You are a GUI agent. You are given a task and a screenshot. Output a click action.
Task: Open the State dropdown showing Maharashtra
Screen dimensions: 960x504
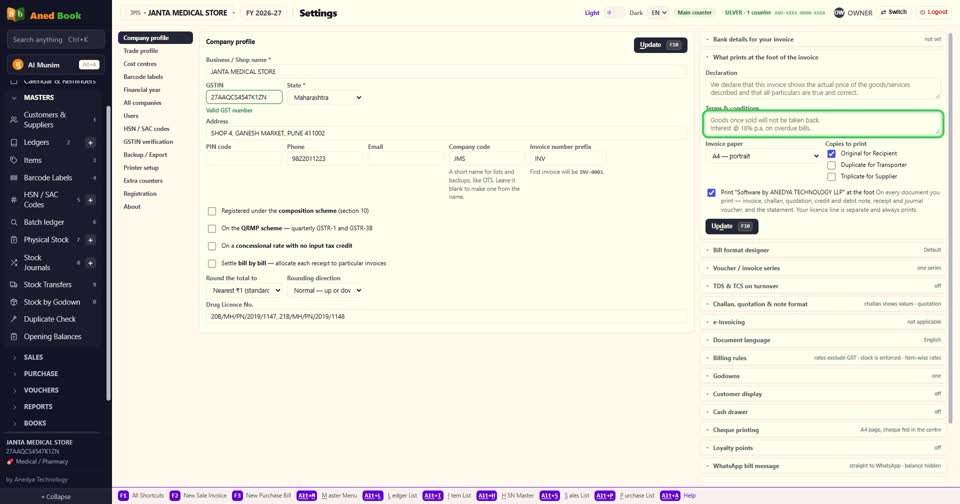tap(326, 97)
